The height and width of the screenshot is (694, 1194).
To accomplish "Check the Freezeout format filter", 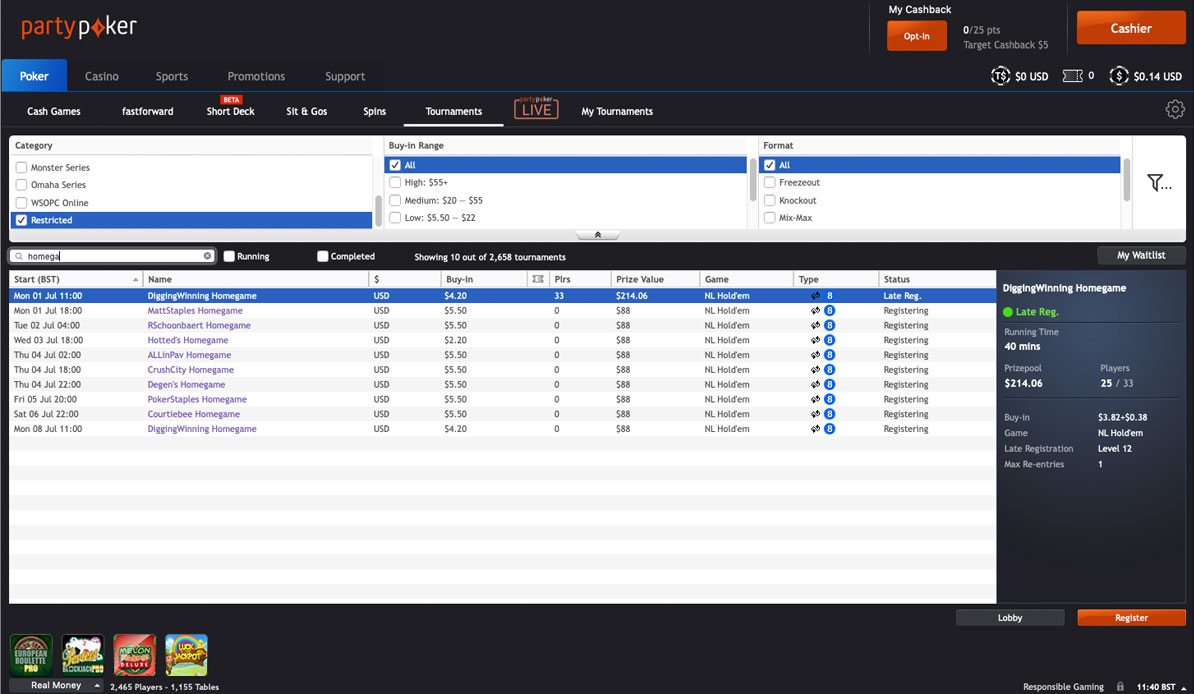I will (x=769, y=183).
